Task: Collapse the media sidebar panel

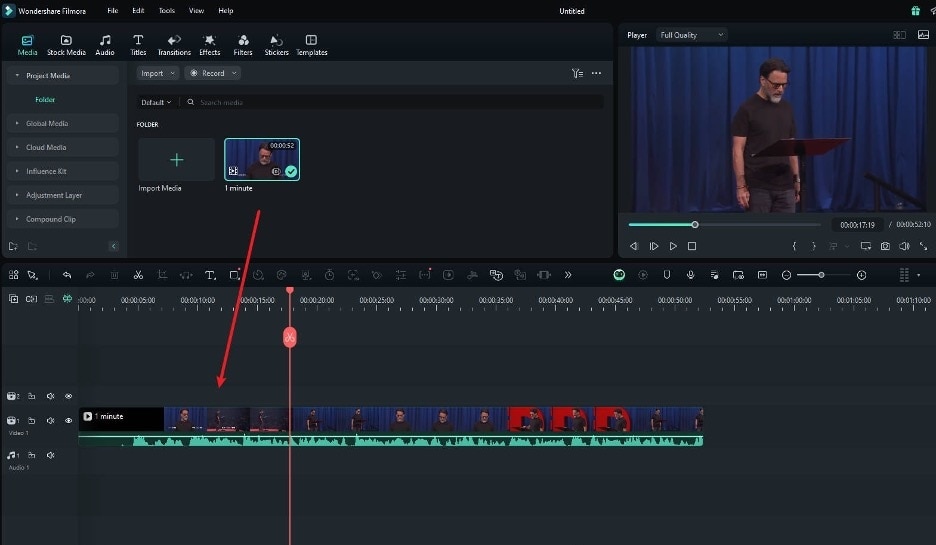Action: pos(113,246)
